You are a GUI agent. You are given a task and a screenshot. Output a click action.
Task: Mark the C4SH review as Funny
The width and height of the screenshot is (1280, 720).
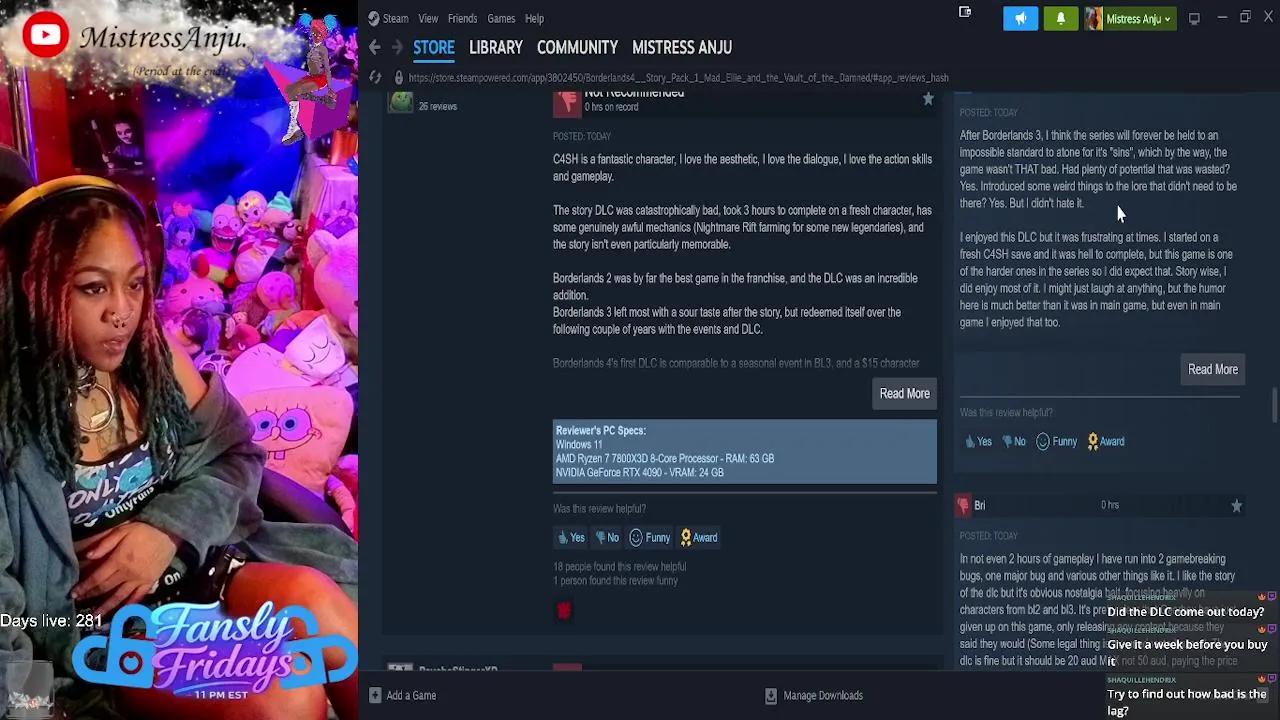(x=650, y=537)
